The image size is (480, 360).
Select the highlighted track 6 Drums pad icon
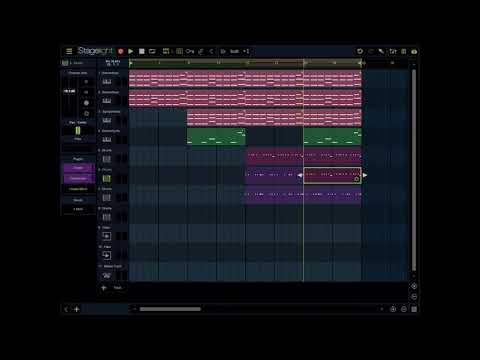[x=107, y=179]
